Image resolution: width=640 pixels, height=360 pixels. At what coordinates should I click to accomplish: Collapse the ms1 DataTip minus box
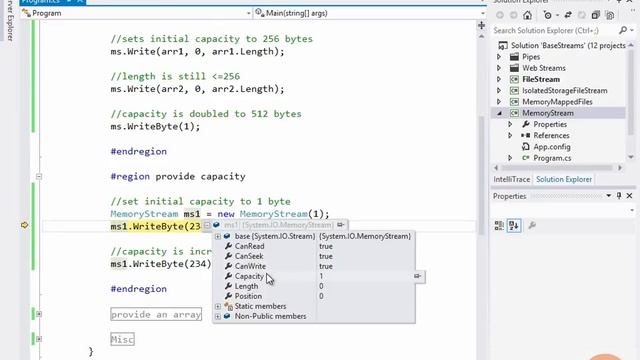click(x=207, y=225)
